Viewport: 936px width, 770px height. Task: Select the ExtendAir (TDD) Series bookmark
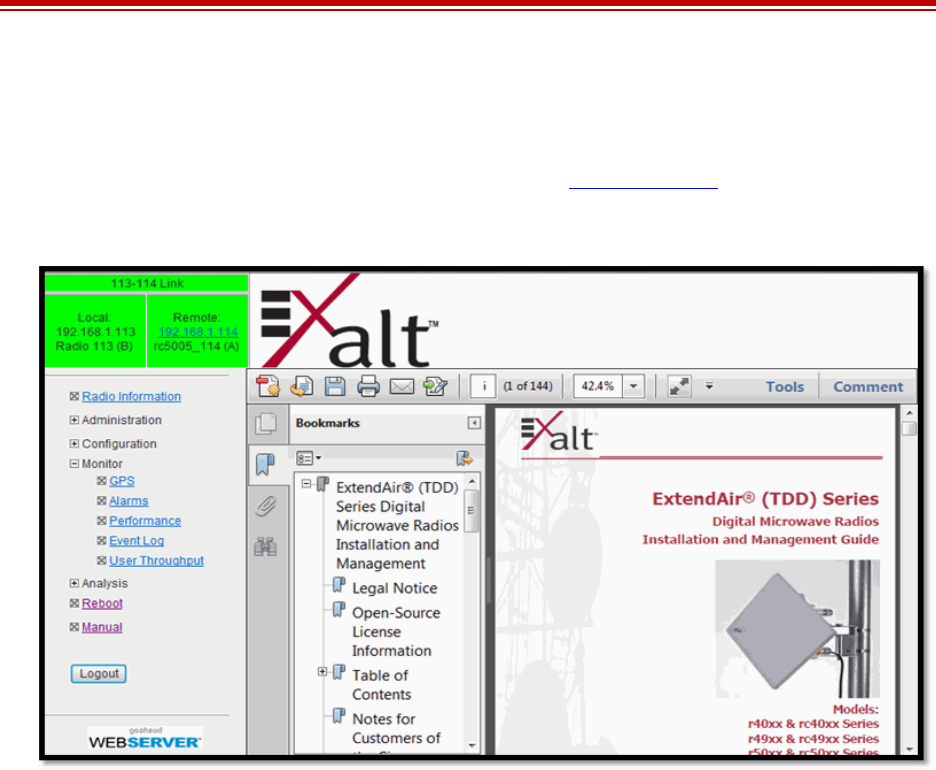pos(398,525)
